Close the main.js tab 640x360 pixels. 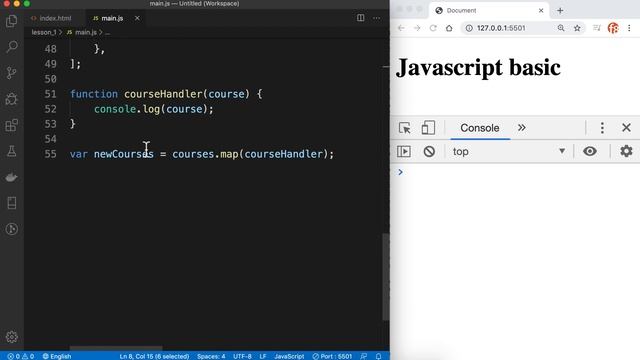(137, 18)
